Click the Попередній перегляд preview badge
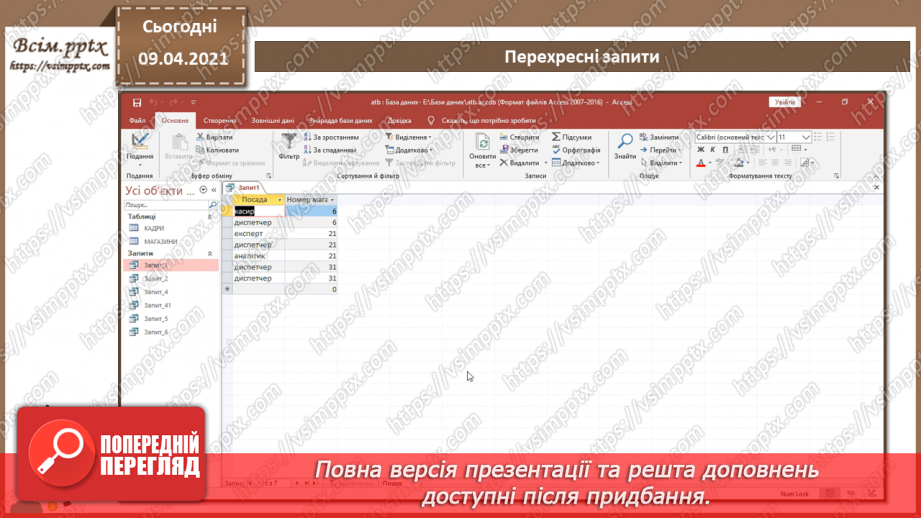Viewport: 921px width, 518px height. pyautogui.click(x=111, y=454)
